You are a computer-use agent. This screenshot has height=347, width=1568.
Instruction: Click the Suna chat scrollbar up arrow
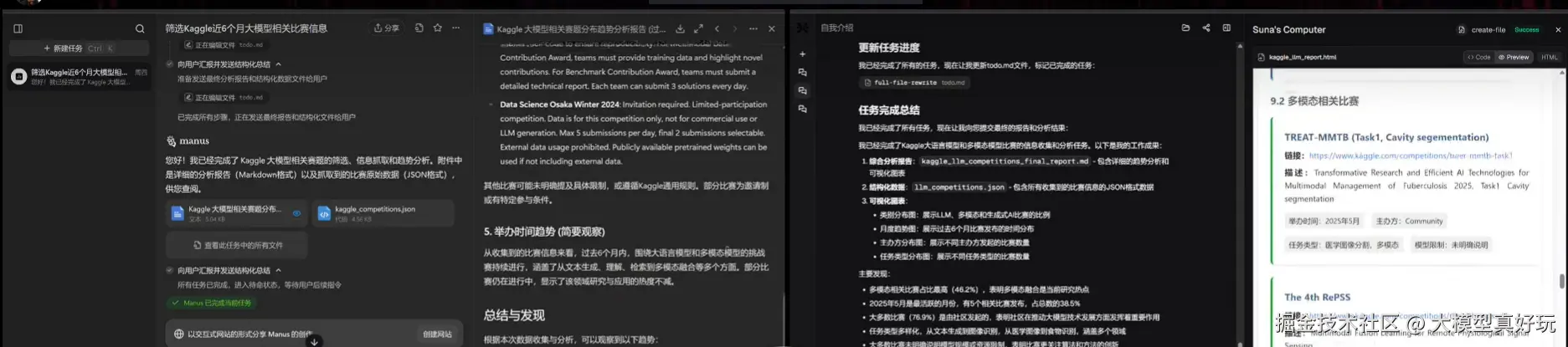tap(1239, 47)
